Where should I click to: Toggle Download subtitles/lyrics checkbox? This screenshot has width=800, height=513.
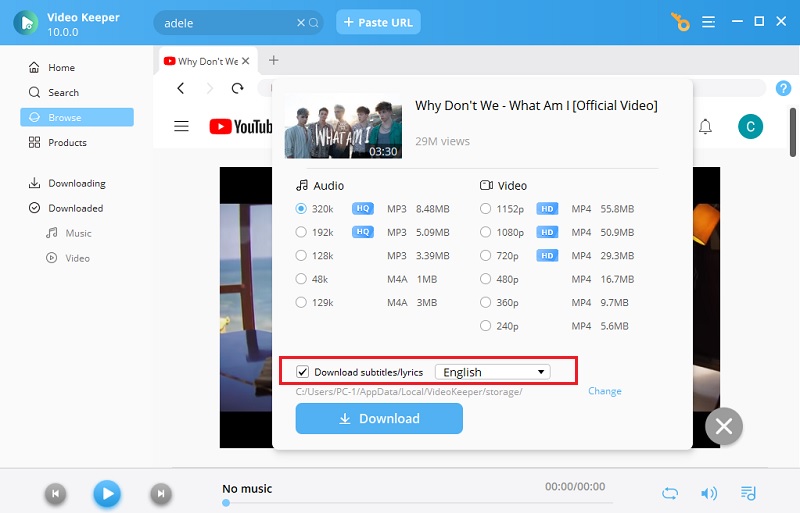[x=303, y=372]
